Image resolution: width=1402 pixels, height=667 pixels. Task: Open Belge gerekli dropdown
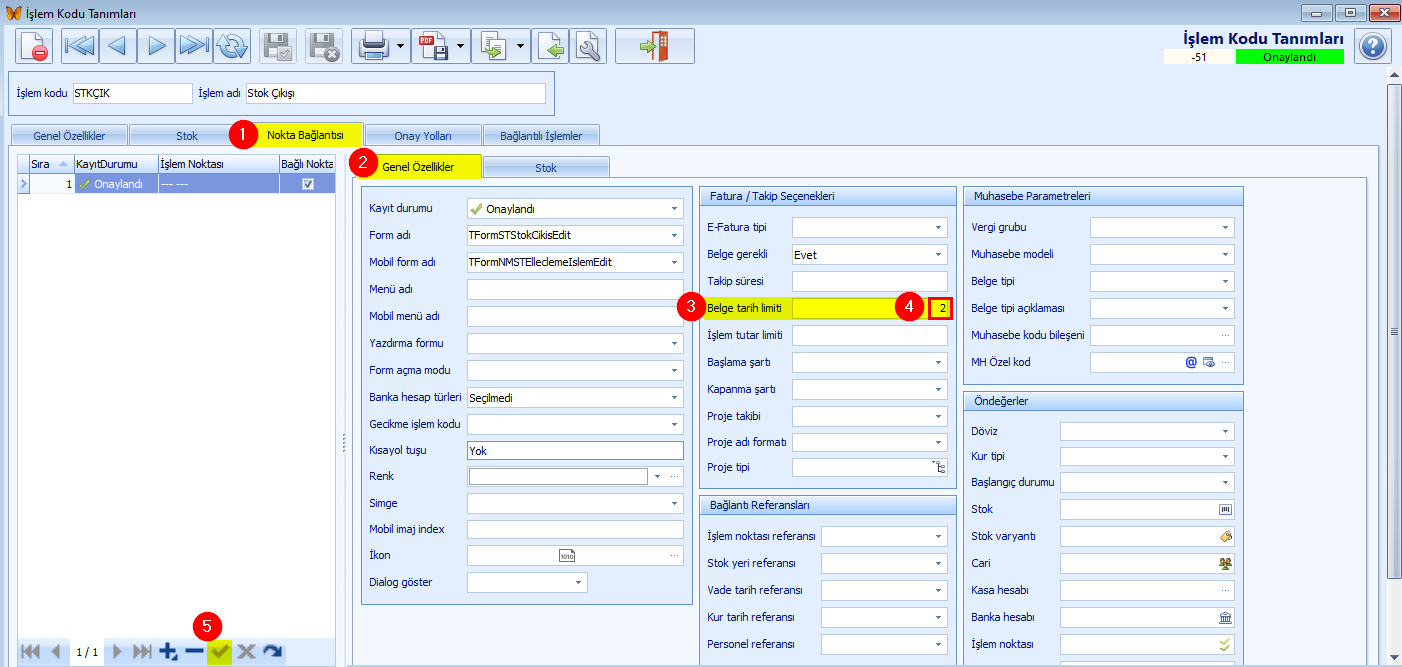point(939,255)
